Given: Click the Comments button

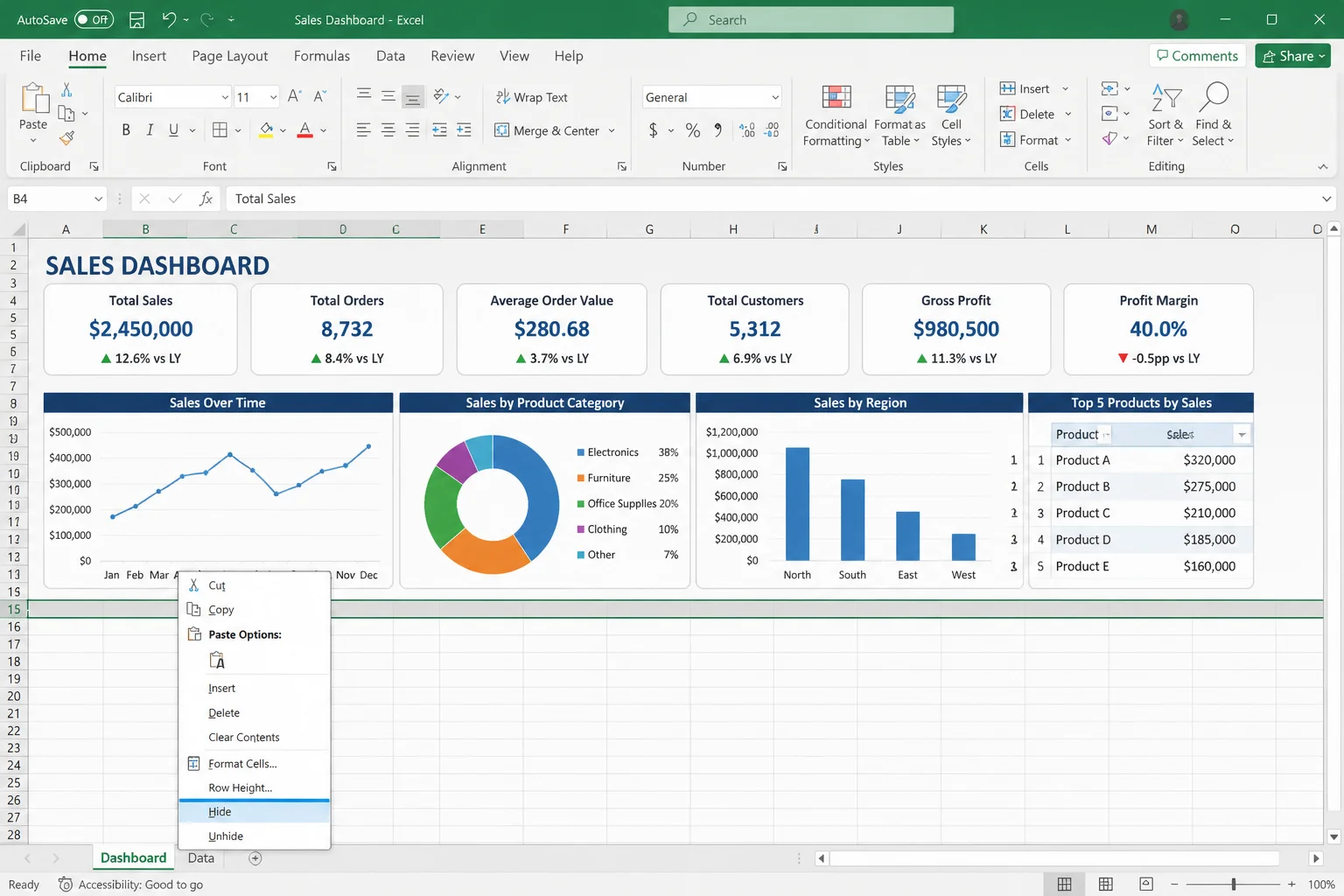Looking at the screenshot, I should point(1197,56).
